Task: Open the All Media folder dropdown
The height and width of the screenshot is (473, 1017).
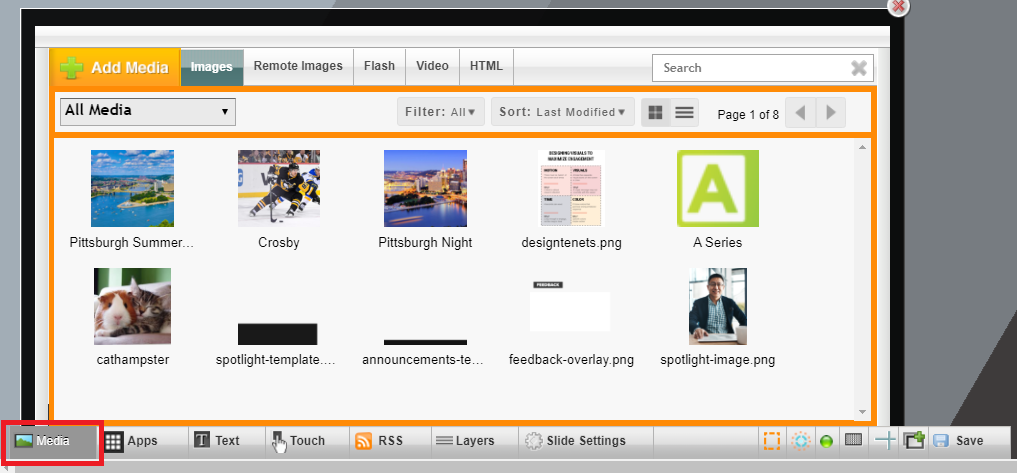Action: pos(147,112)
